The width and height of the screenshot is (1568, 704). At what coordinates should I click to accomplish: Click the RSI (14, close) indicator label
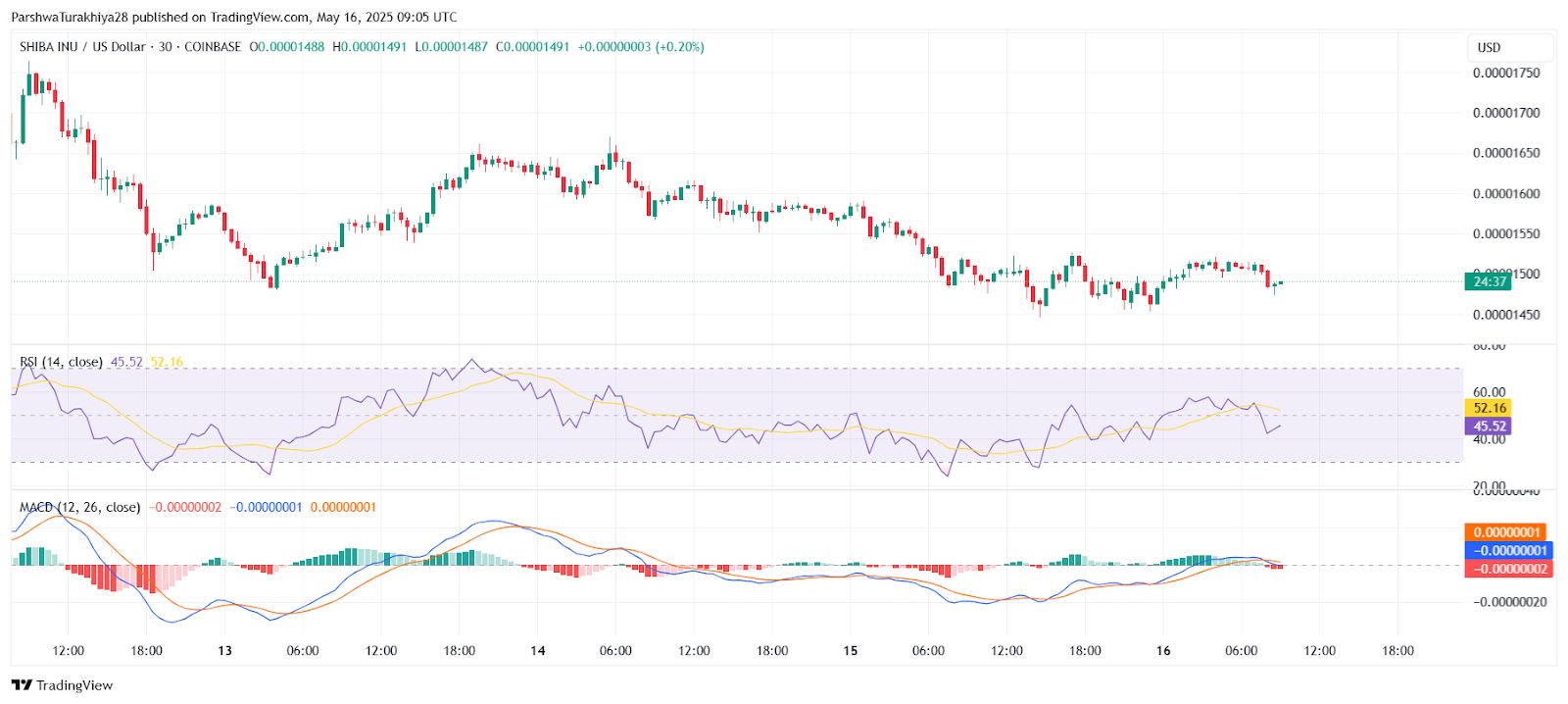[x=61, y=362]
